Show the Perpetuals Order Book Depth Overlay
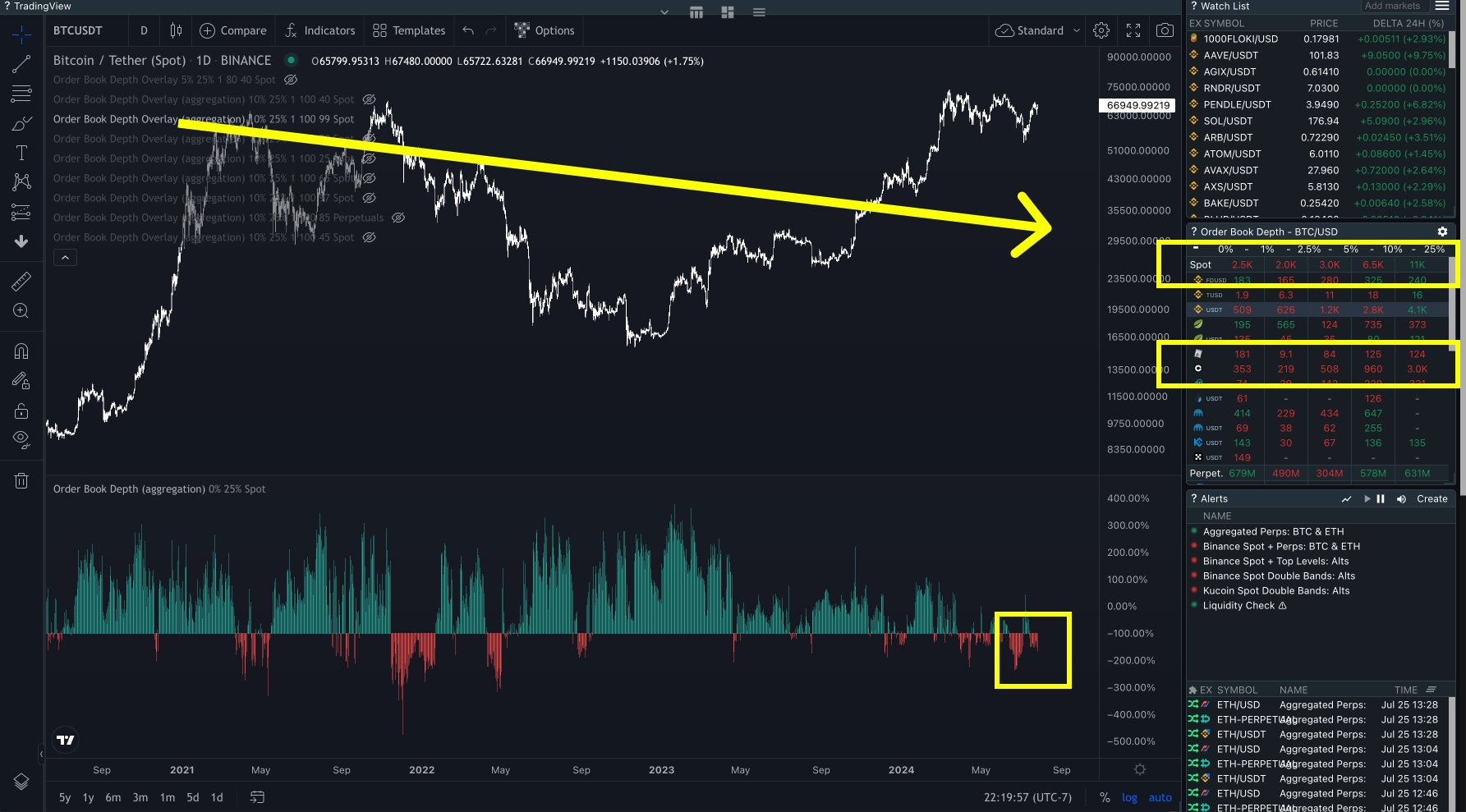Image resolution: width=1466 pixels, height=812 pixels. click(x=398, y=218)
